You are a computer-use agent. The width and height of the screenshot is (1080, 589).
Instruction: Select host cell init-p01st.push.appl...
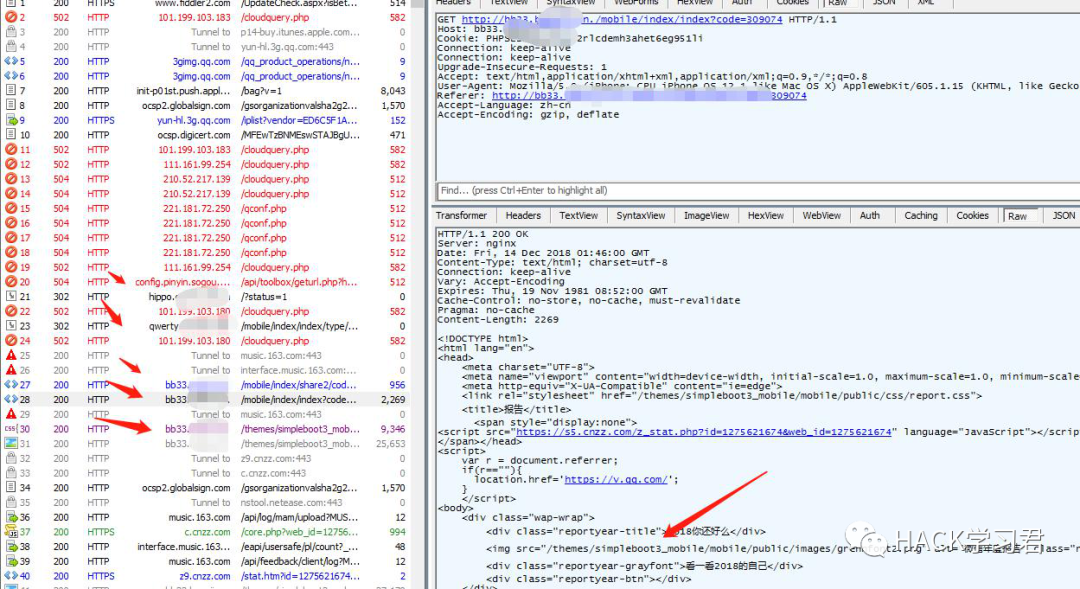point(183,90)
